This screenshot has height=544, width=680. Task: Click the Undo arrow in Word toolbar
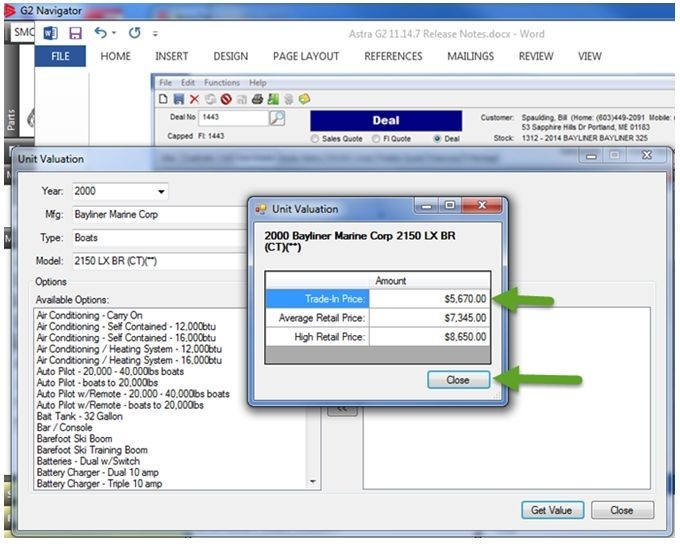pyautogui.click(x=101, y=33)
